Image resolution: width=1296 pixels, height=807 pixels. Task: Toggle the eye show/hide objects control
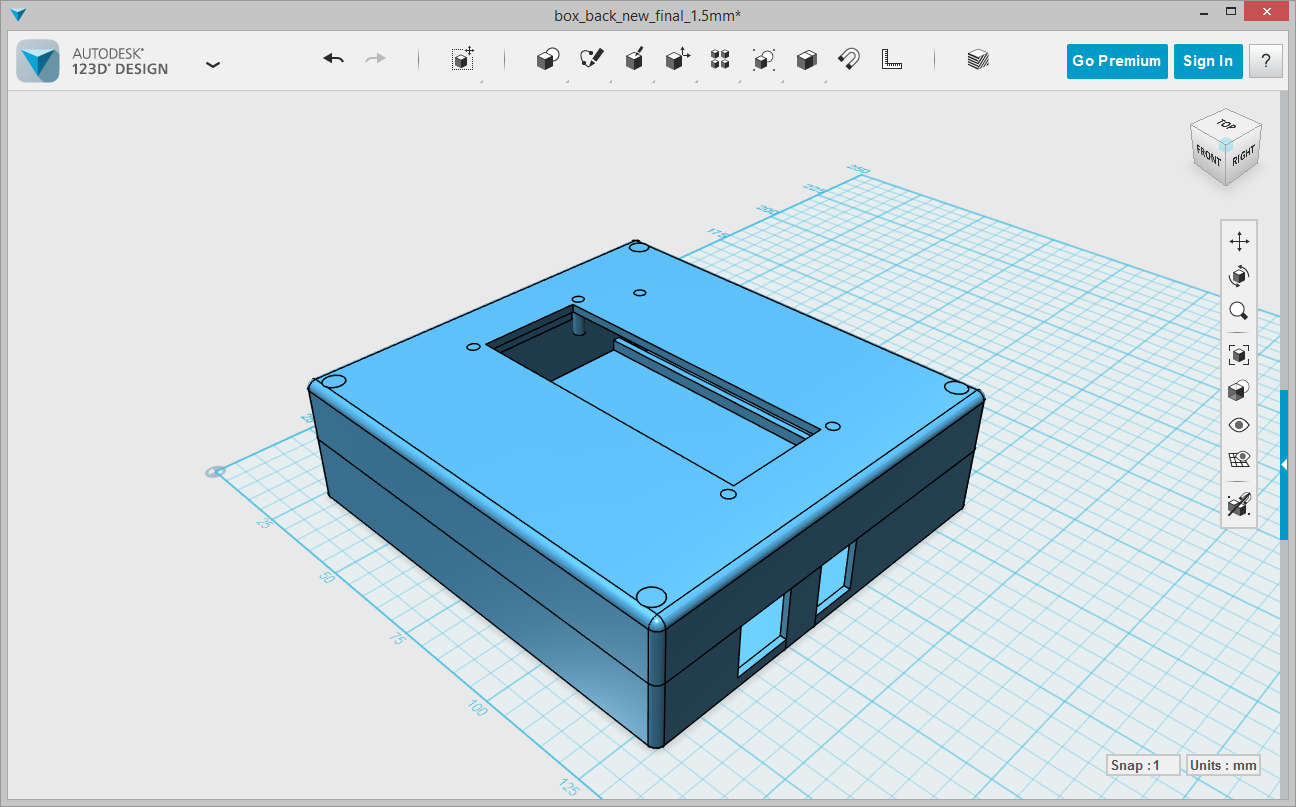(x=1239, y=425)
